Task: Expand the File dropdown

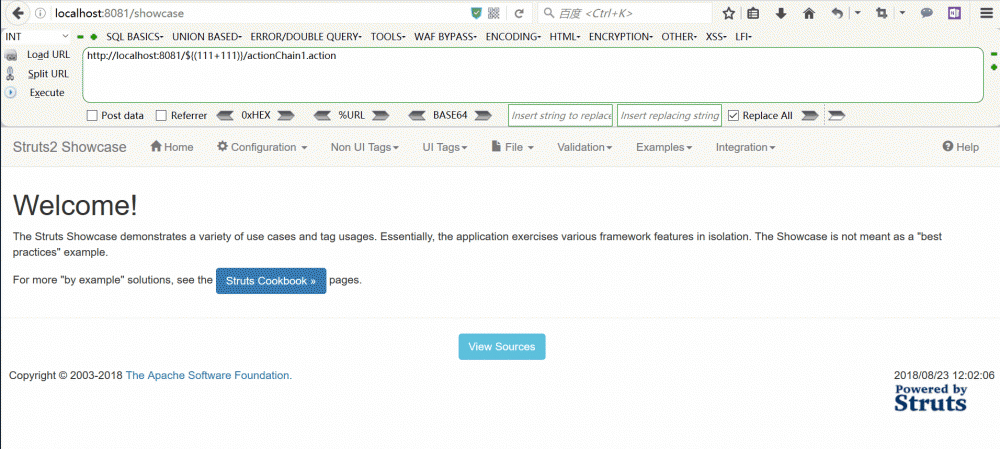Action: 513,147
